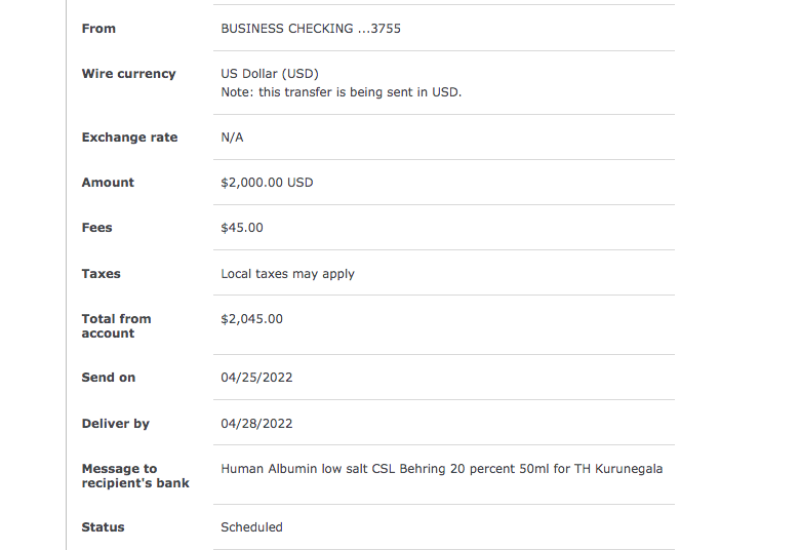Click the Status label

[103, 528]
